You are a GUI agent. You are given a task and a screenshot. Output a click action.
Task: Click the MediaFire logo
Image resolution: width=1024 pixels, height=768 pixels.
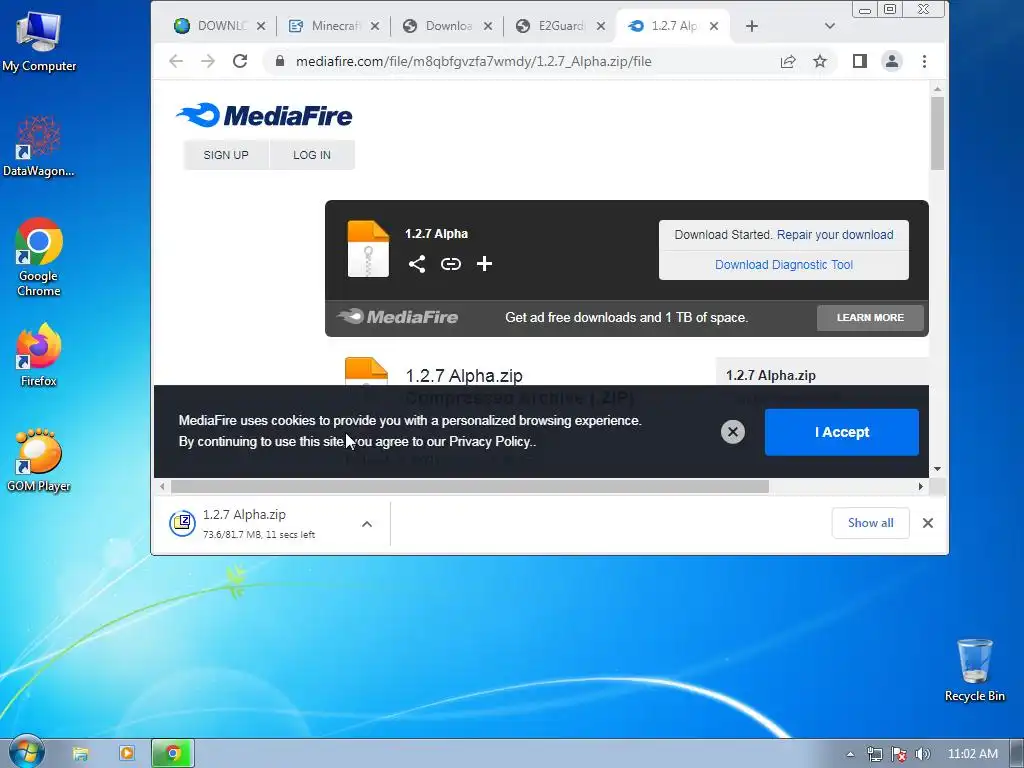[x=264, y=116]
